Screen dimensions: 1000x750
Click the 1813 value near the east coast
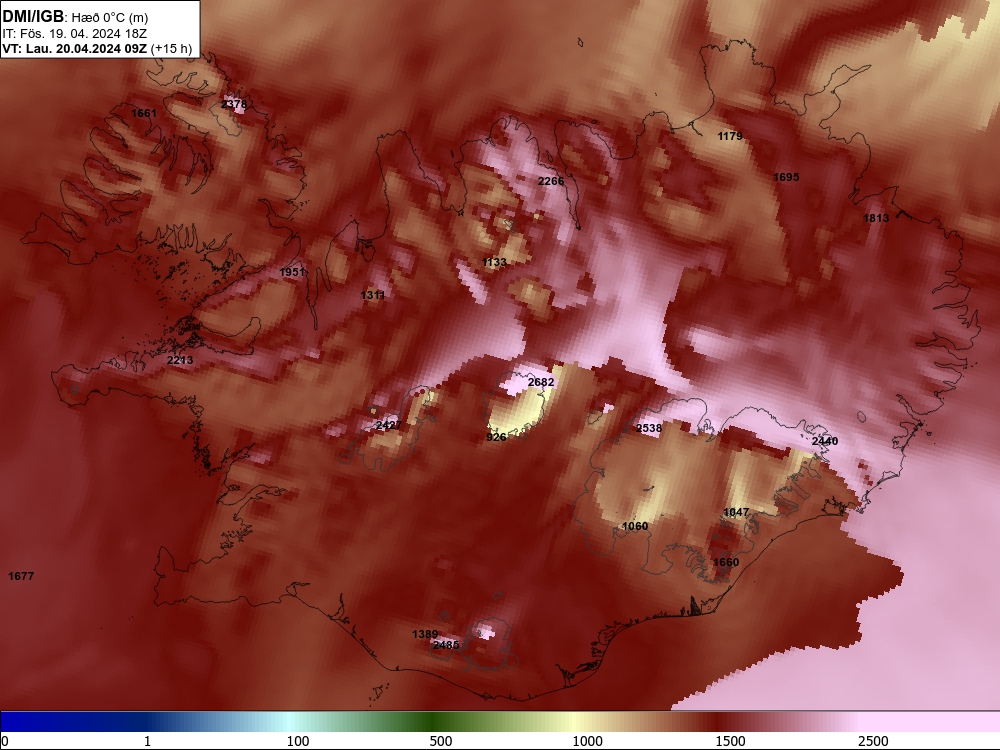(876, 217)
